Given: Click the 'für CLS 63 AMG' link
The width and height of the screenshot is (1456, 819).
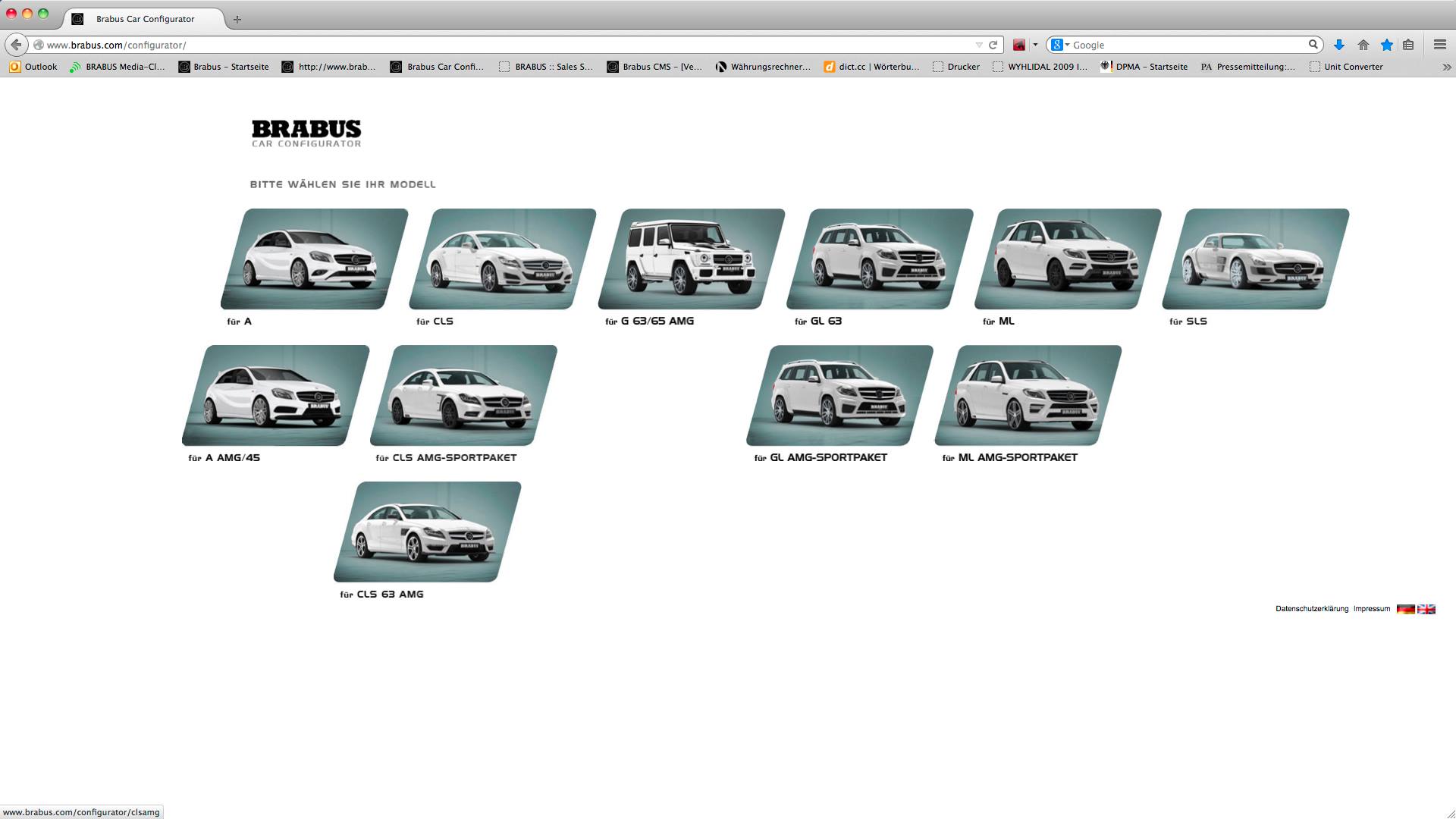Looking at the screenshot, I should (x=382, y=595).
